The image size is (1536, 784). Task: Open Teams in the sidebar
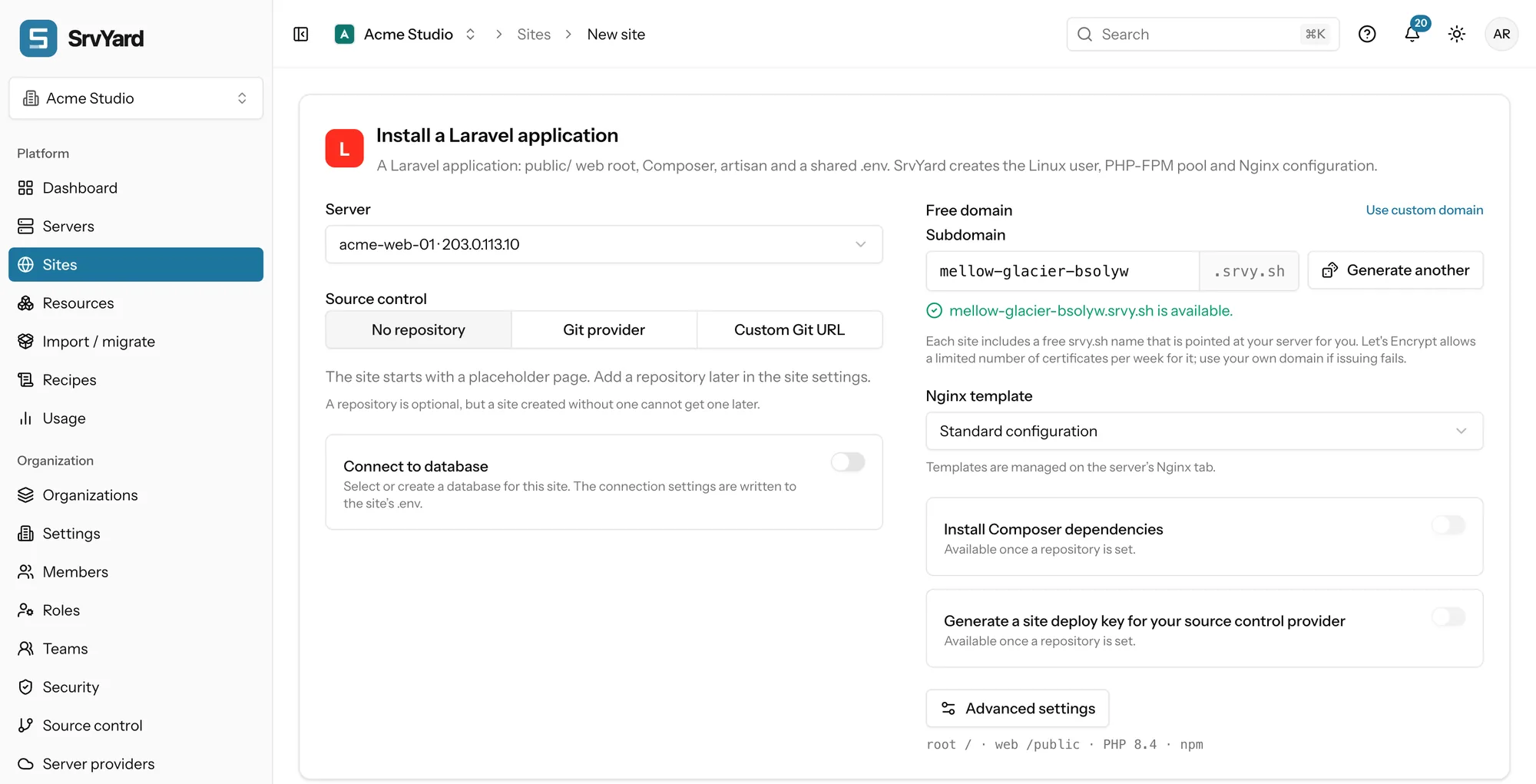pos(136,649)
